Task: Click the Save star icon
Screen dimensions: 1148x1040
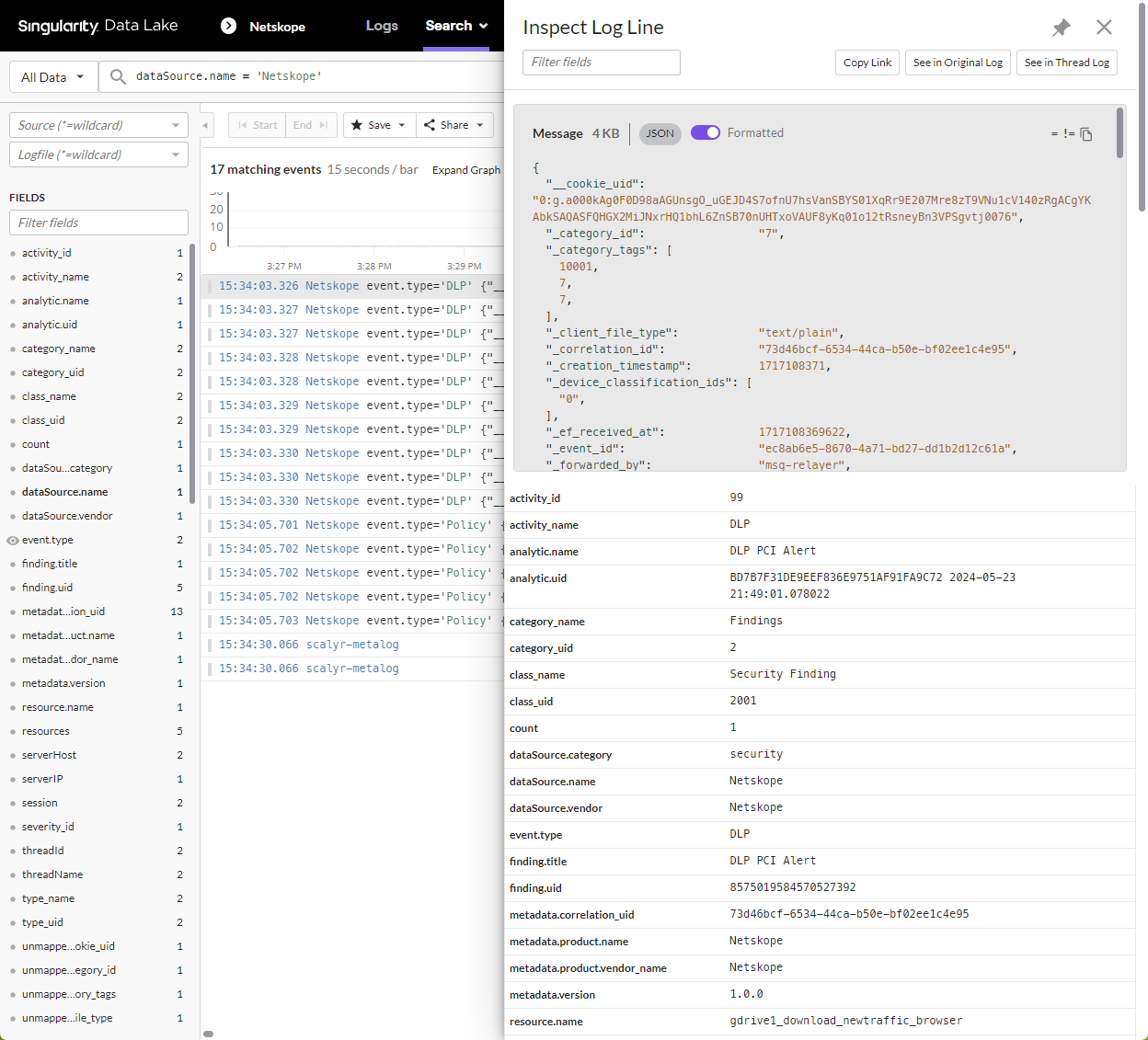Action: (357, 125)
